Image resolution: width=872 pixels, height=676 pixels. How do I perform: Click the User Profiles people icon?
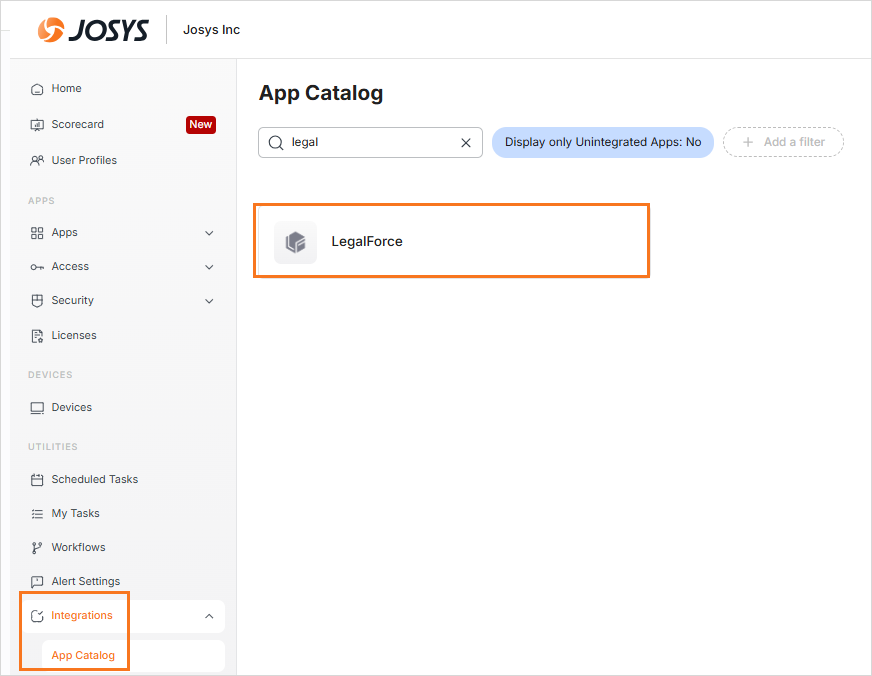coord(37,161)
